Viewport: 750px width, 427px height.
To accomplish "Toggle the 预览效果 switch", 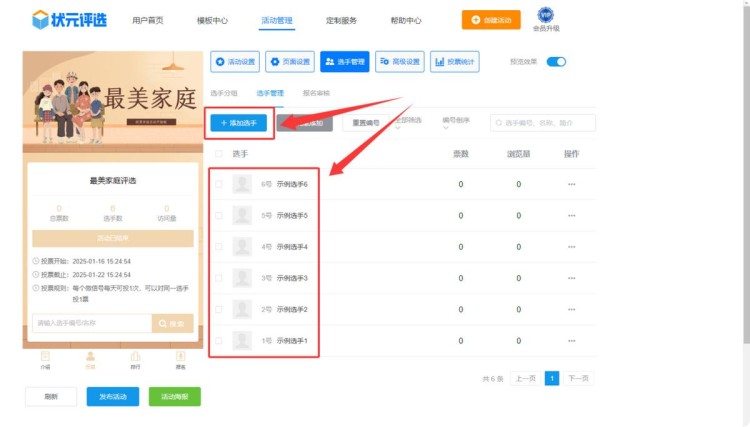I will tap(556, 62).
